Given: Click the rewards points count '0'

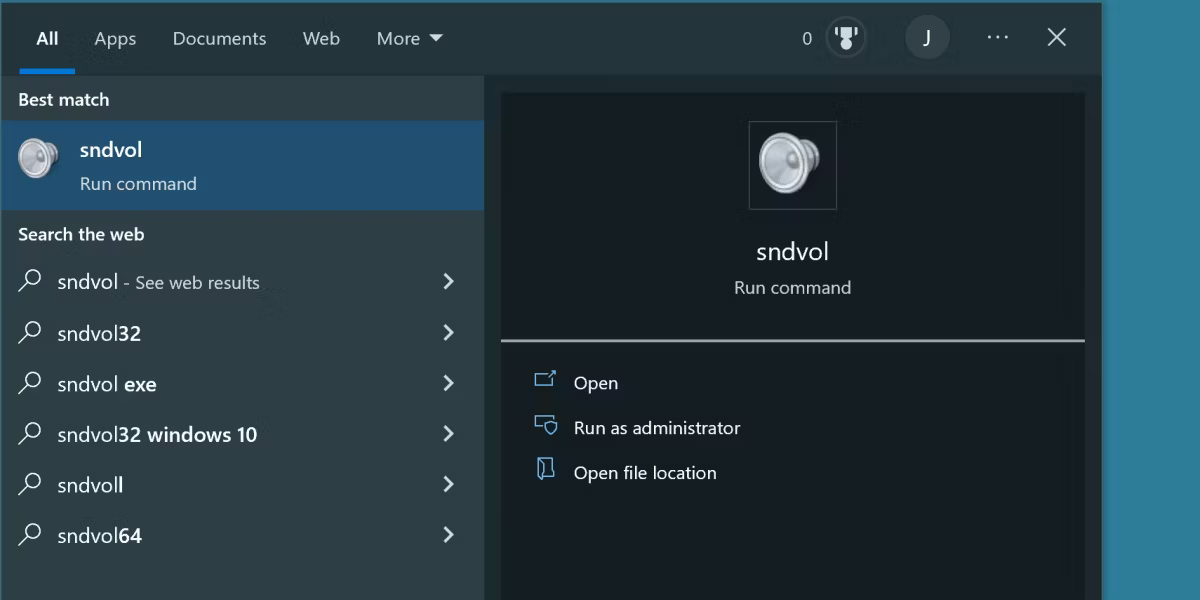Looking at the screenshot, I should click(x=807, y=39).
